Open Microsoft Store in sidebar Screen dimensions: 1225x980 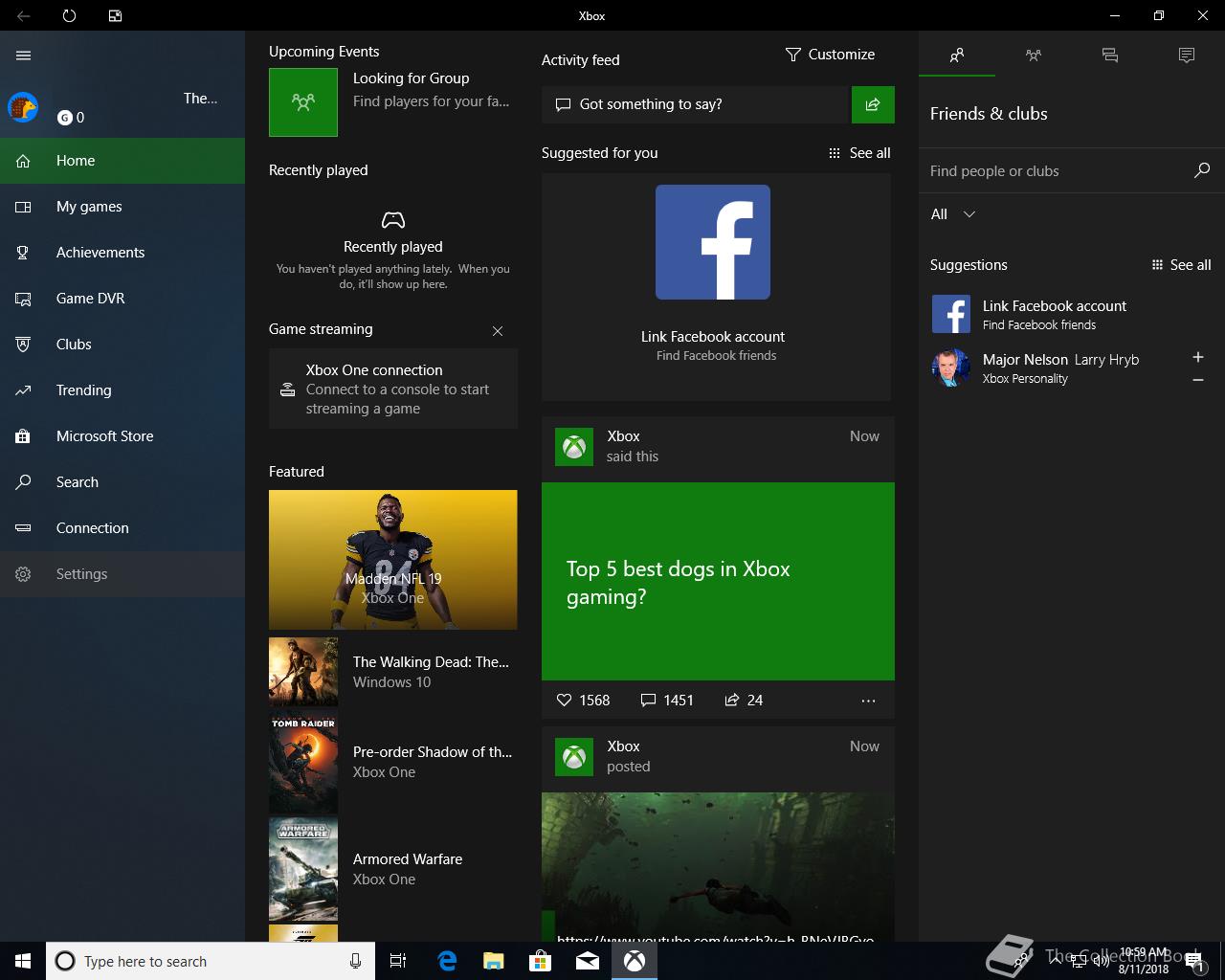tap(122, 436)
